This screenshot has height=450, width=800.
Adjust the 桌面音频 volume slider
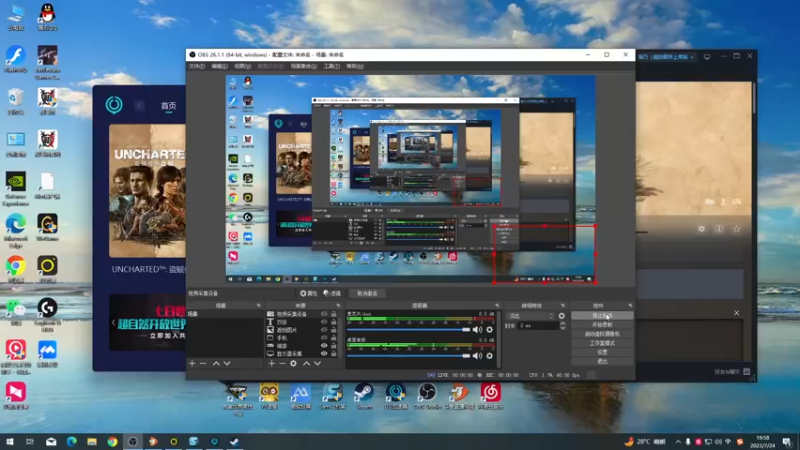click(x=408, y=356)
